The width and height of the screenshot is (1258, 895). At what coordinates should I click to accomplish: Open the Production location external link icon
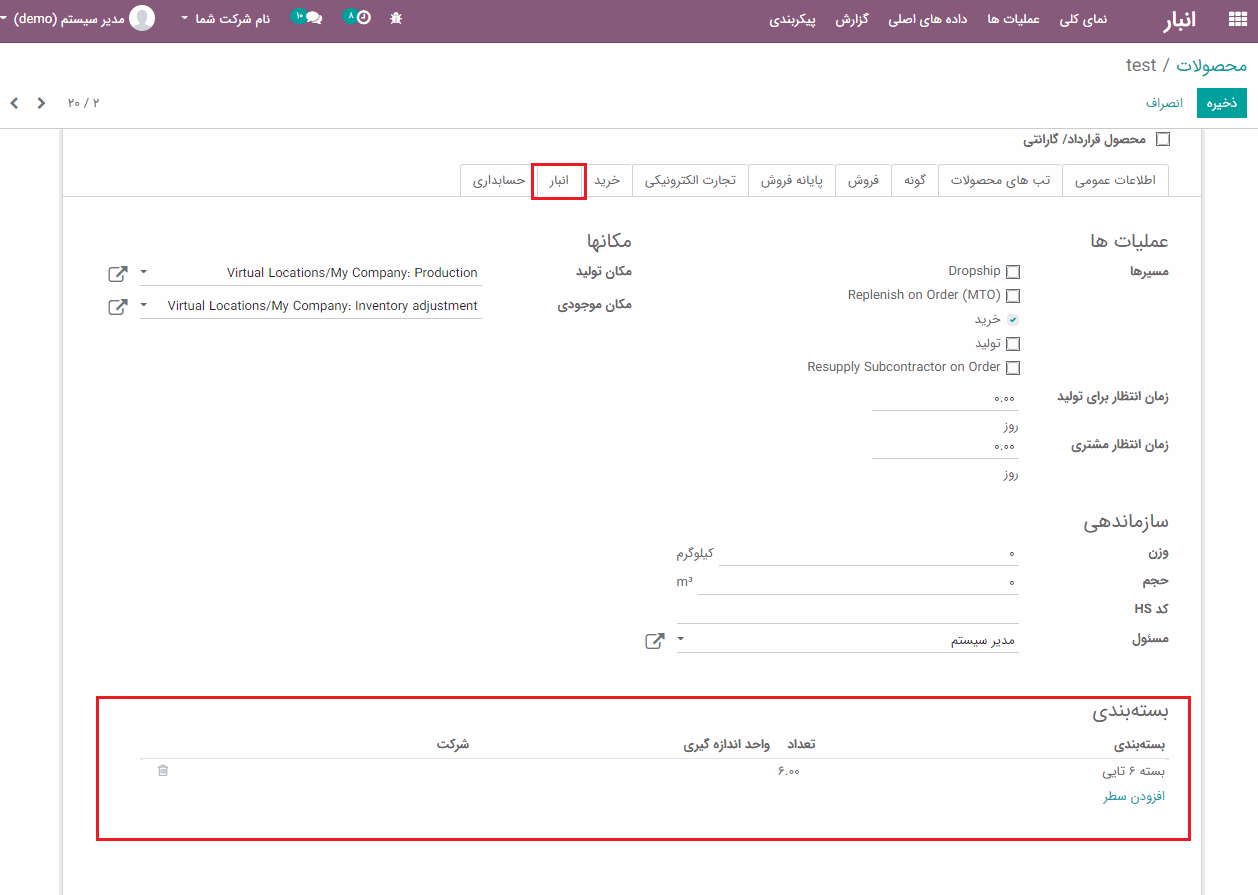click(118, 273)
